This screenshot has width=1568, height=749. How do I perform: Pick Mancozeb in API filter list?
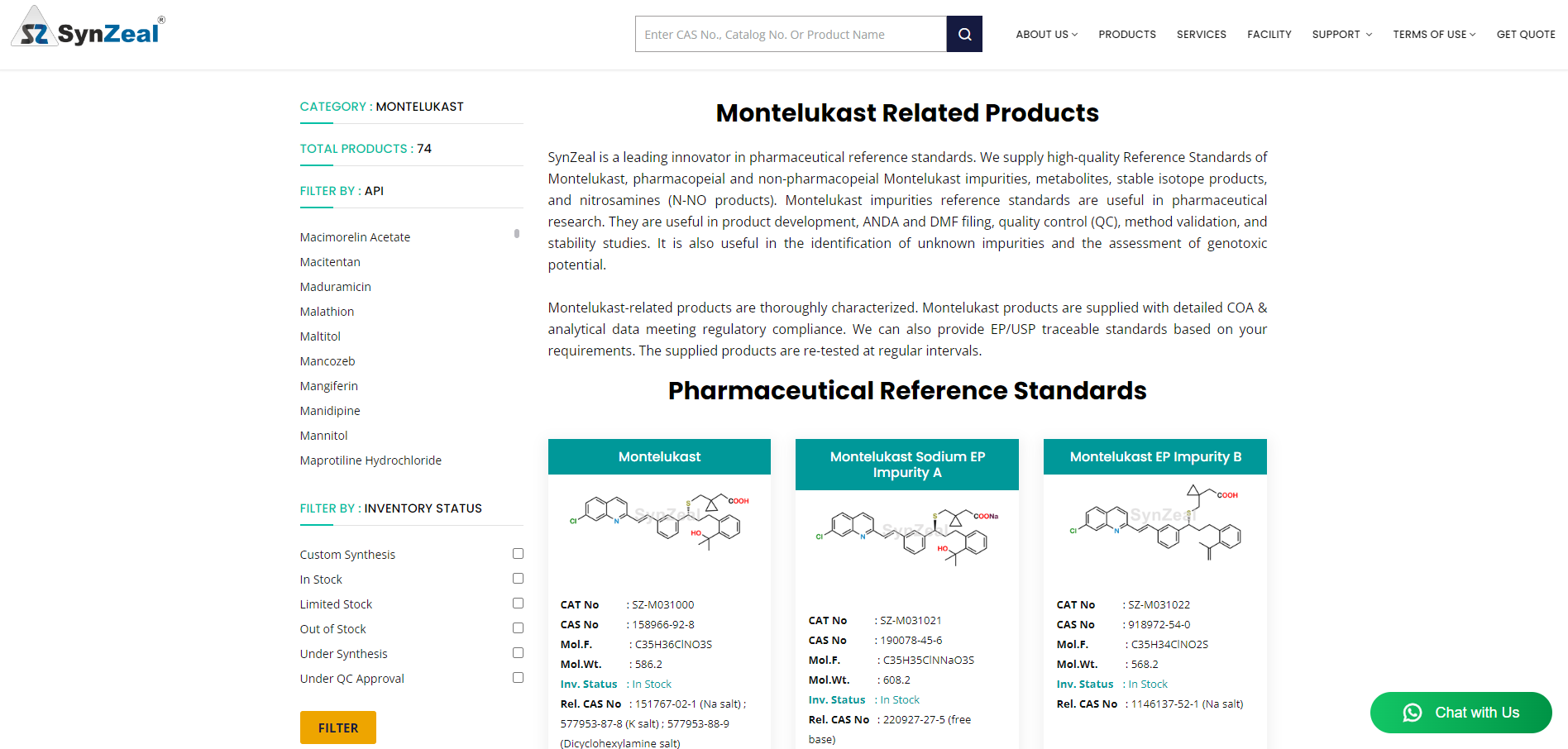[327, 361]
